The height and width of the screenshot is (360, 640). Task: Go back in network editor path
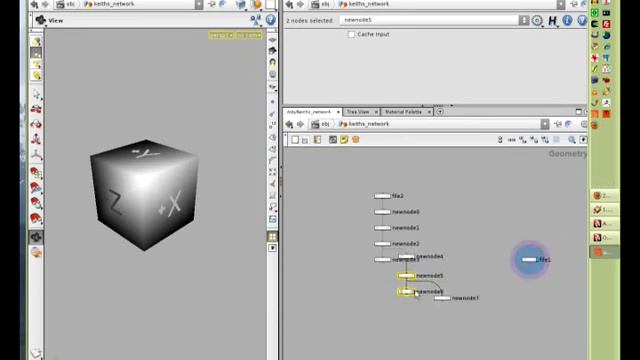coord(289,124)
